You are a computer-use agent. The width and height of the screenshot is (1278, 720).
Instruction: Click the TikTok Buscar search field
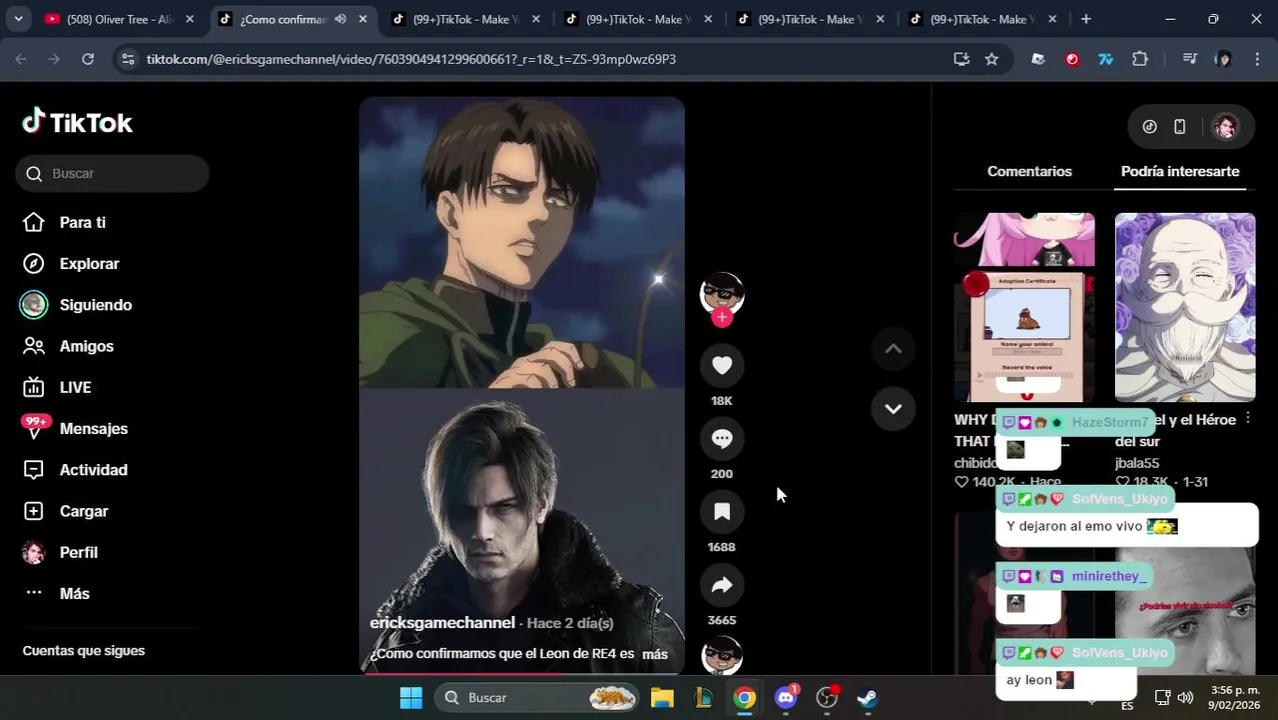[x=112, y=174]
